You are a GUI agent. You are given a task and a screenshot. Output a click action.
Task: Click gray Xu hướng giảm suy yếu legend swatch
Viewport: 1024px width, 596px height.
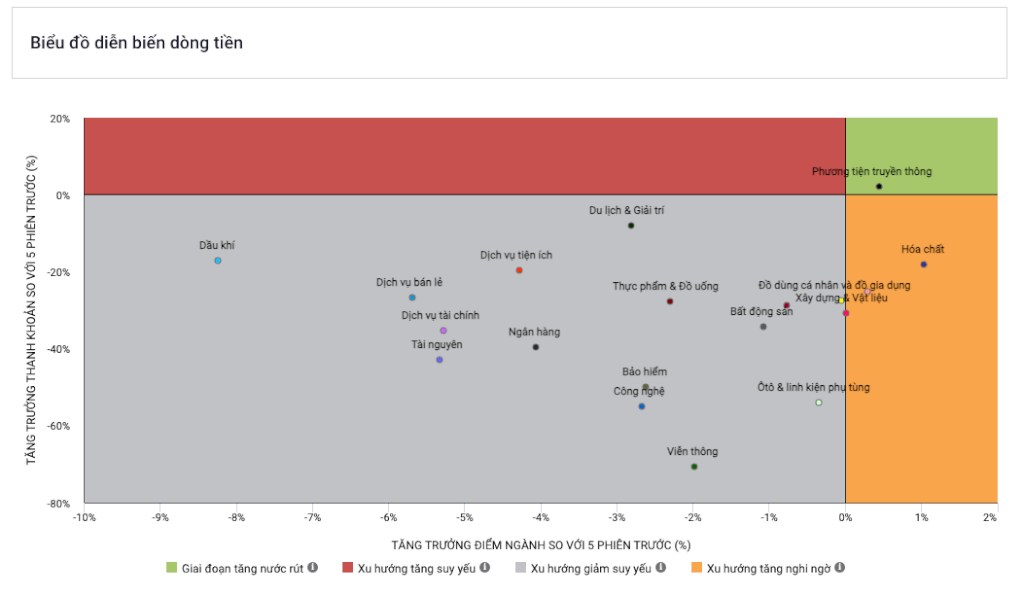[520, 567]
